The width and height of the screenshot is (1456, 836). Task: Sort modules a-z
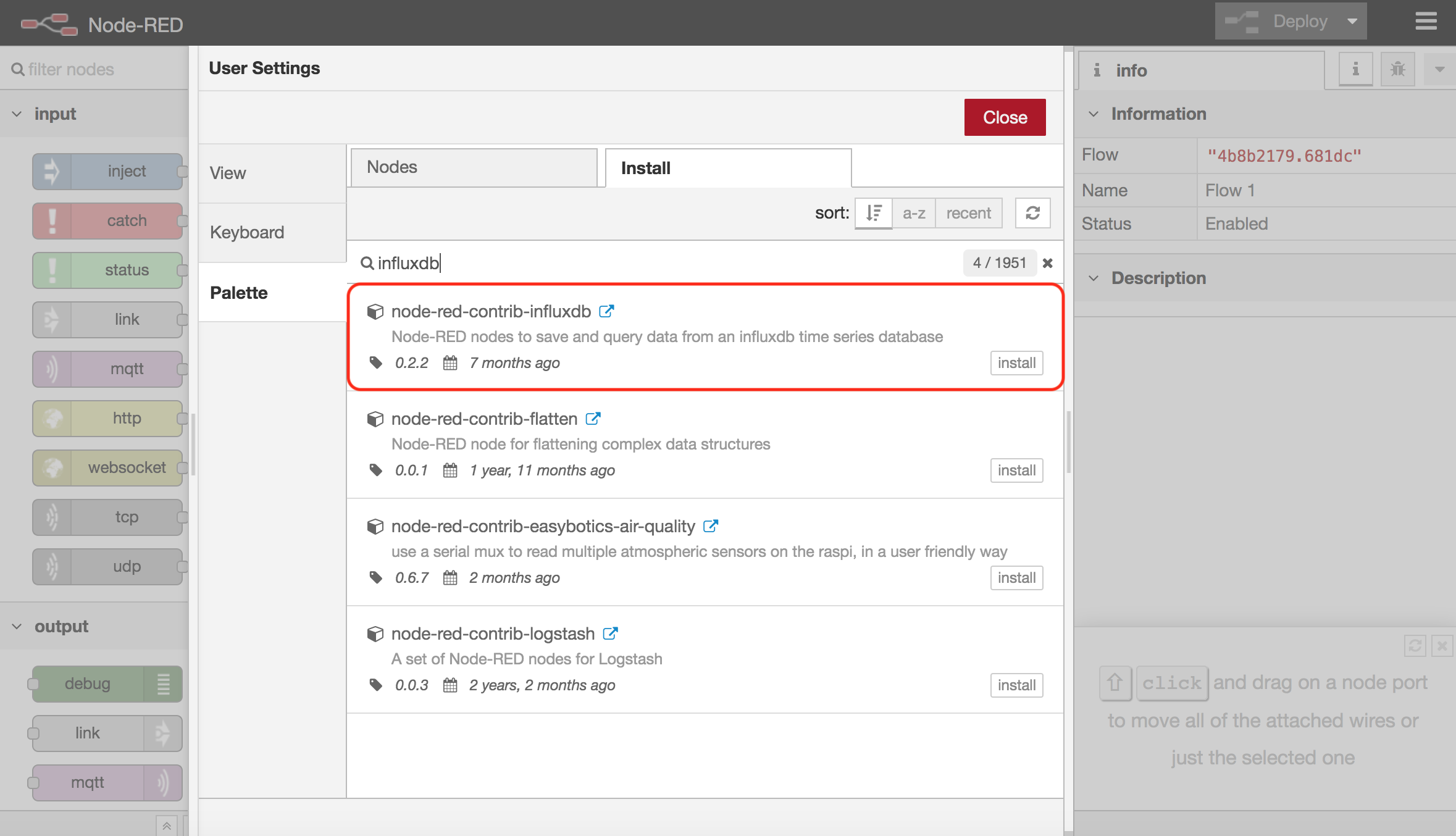coord(914,213)
